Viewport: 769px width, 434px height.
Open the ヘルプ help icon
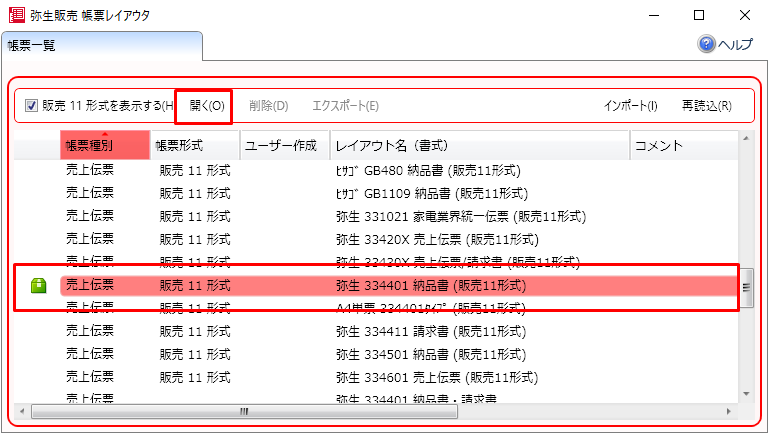pos(706,44)
